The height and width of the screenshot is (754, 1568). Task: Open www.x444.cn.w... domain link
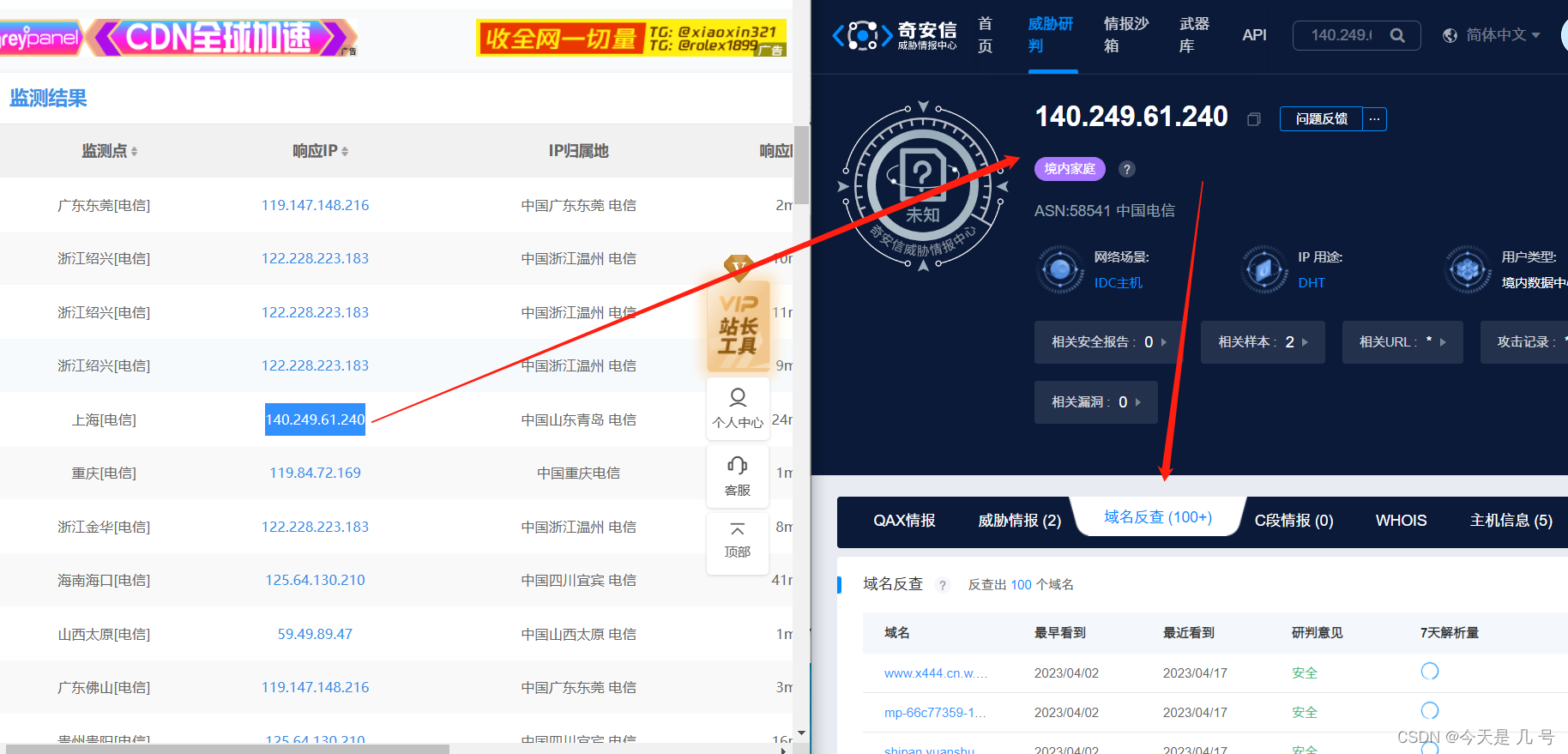click(936, 673)
